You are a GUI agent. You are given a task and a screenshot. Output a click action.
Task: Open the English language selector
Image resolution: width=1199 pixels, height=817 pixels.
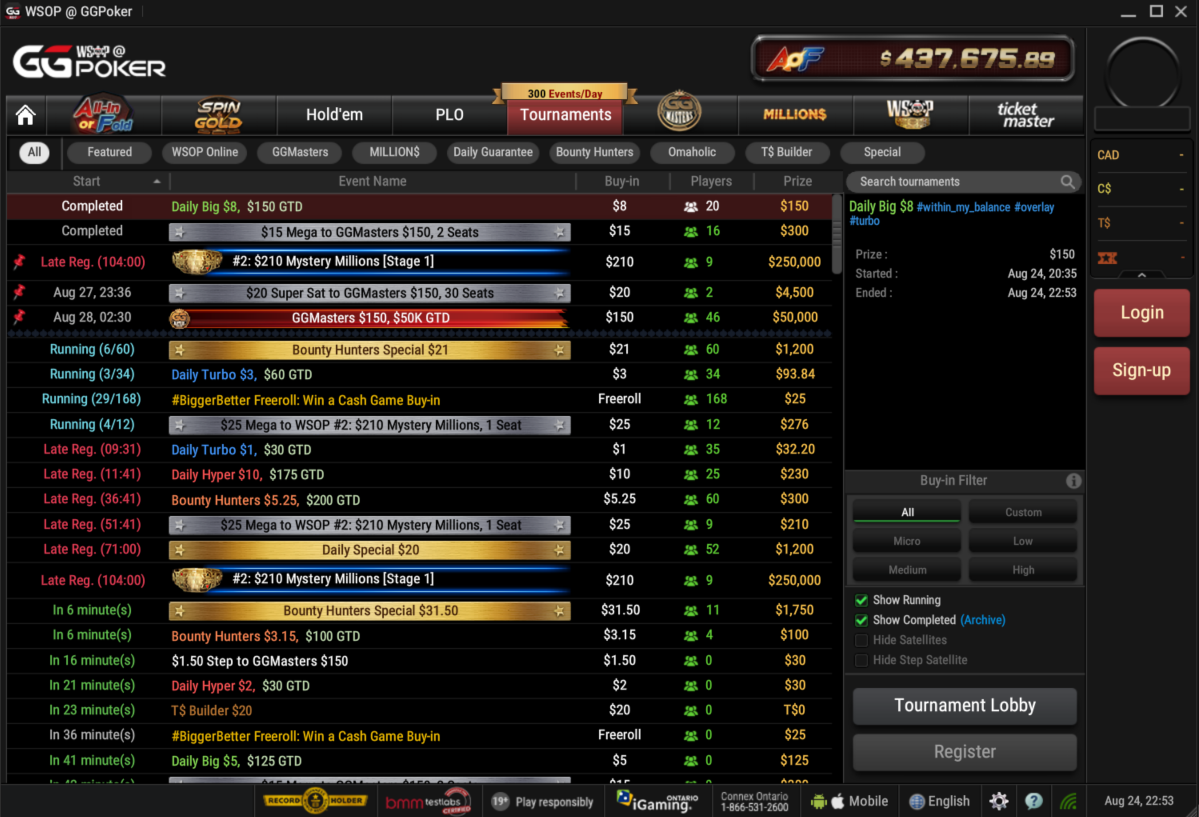(x=939, y=801)
